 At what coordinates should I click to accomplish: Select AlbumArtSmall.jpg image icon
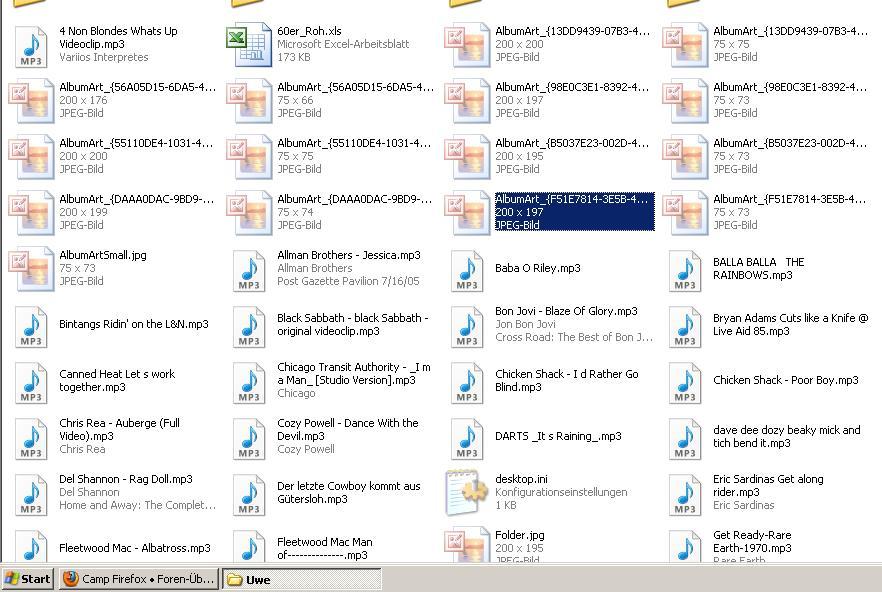[x=31, y=268]
